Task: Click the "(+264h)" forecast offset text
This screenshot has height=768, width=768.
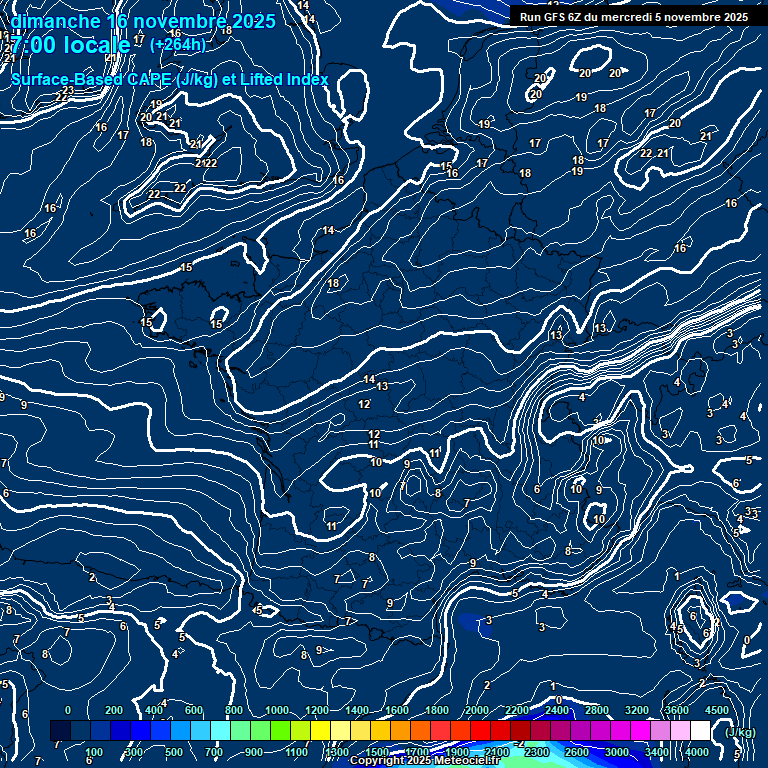Action: pos(177,45)
